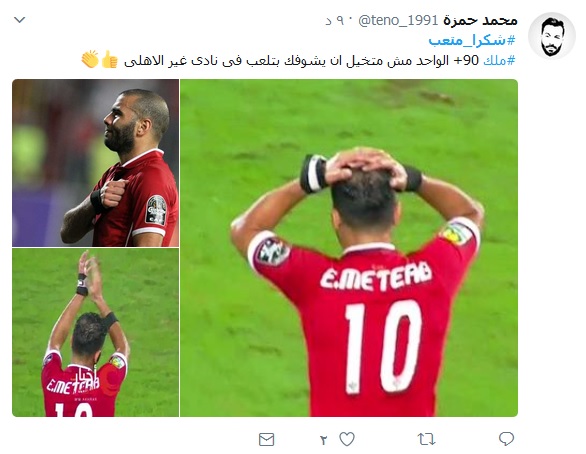
Task: View photo of bearded player touching chest
Action: [x=95, y=163]
